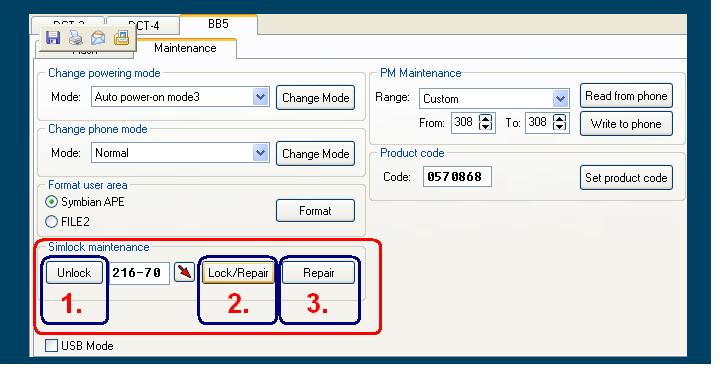Viewport: 720px width, 392px height.
Task: Click the Unlock button
Action: 74,273
